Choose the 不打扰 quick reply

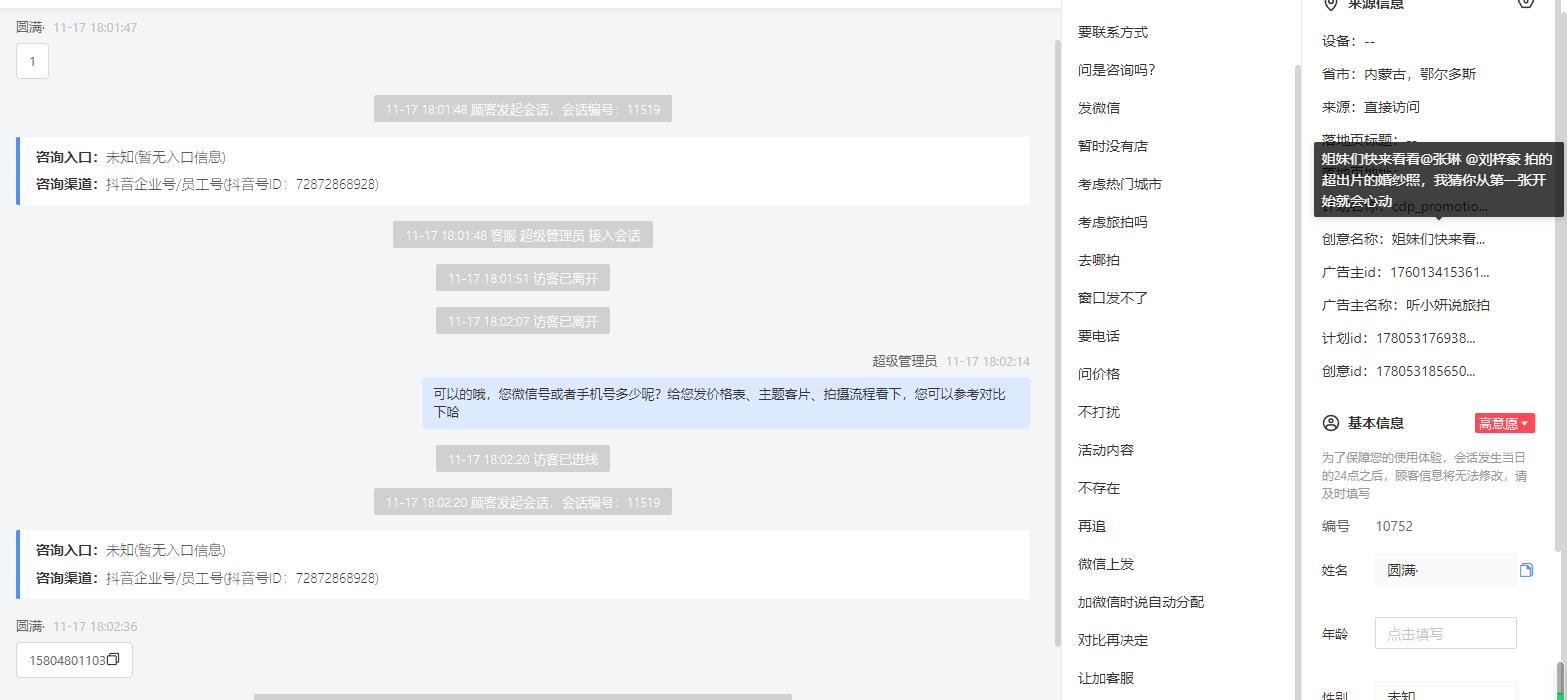click(x=1099, y=412)
